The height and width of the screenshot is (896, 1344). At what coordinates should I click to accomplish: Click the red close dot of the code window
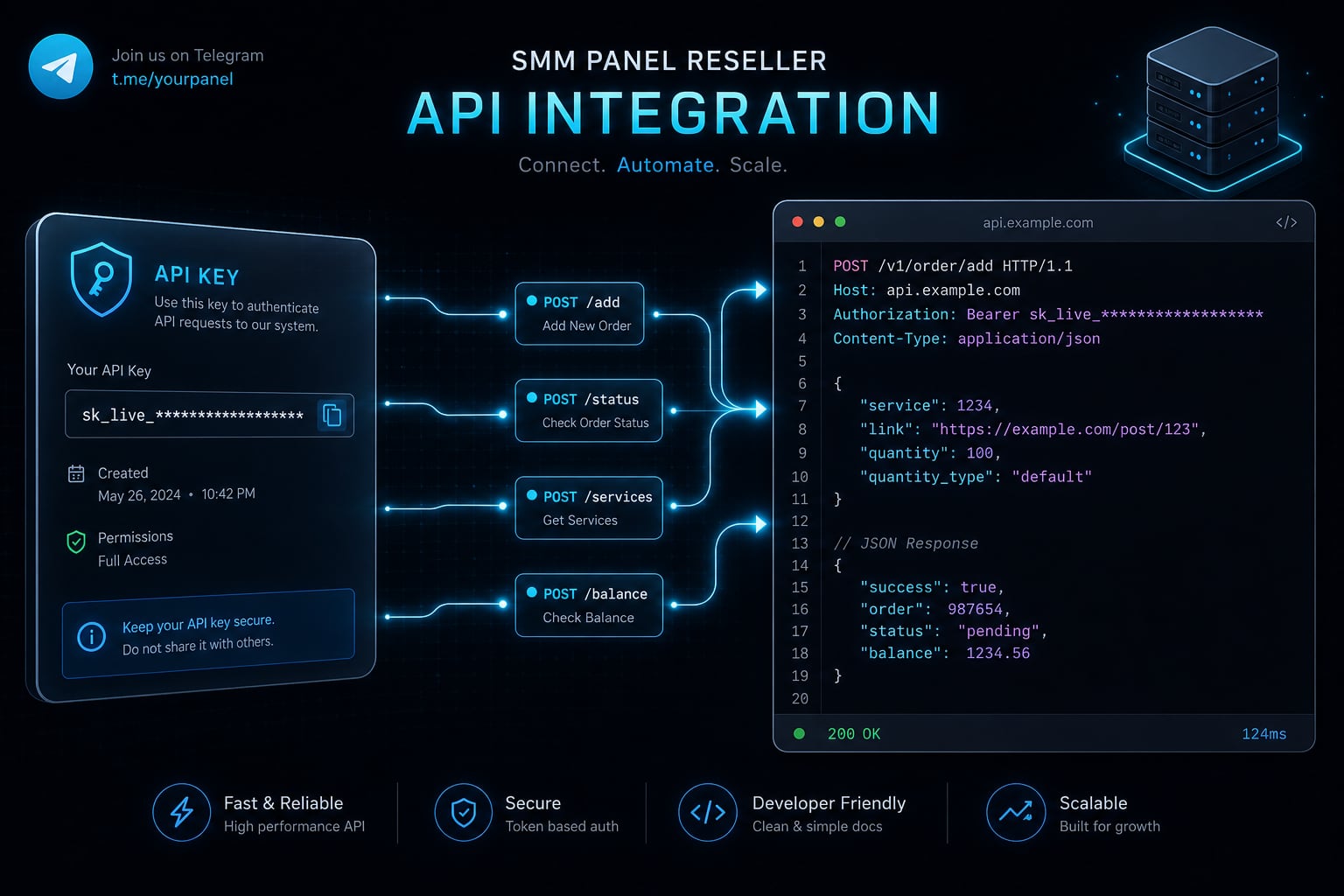pos(797,222)
